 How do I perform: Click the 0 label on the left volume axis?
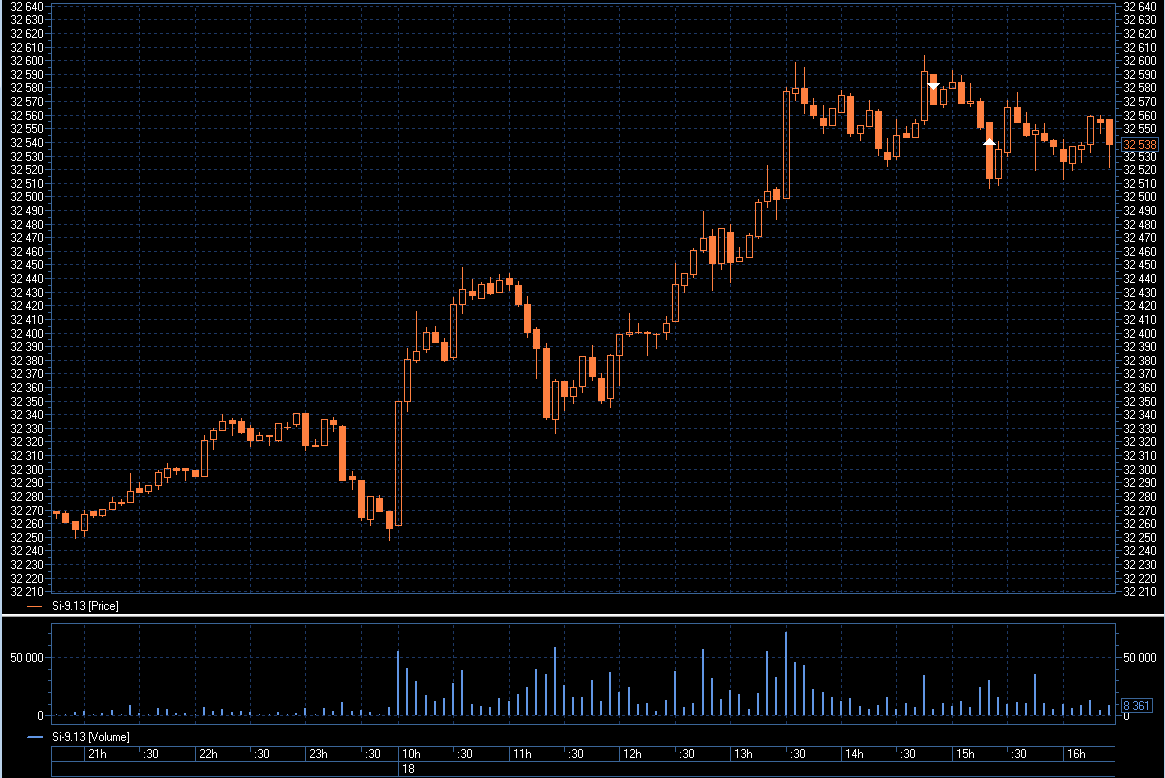(x=40, y=716)
